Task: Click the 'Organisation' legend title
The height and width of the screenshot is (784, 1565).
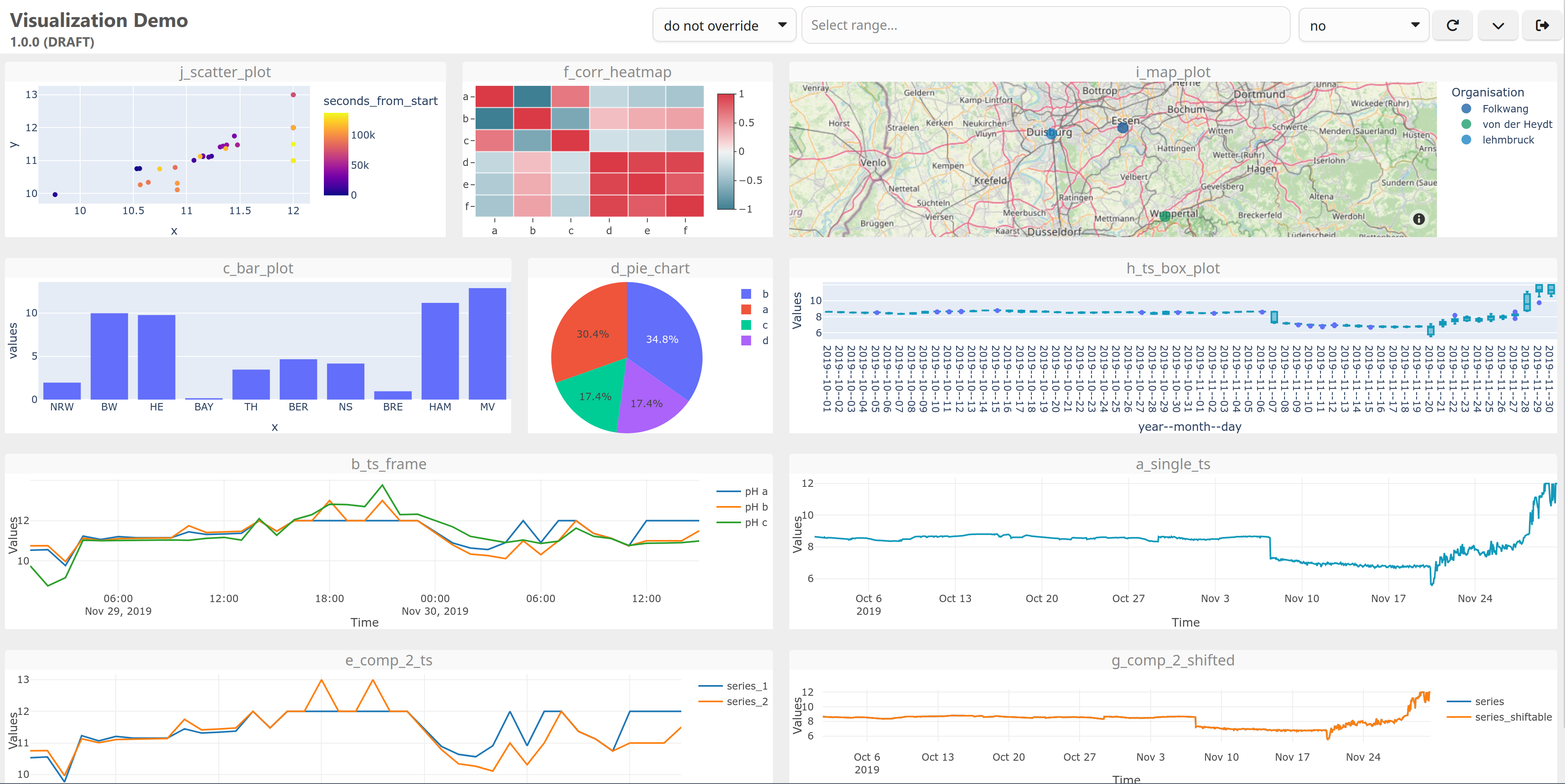Action: 1487,92
